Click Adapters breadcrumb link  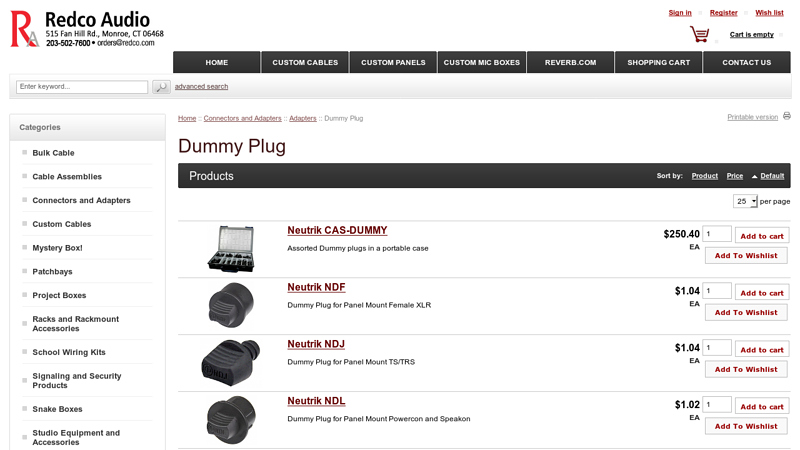pos(303,118)
